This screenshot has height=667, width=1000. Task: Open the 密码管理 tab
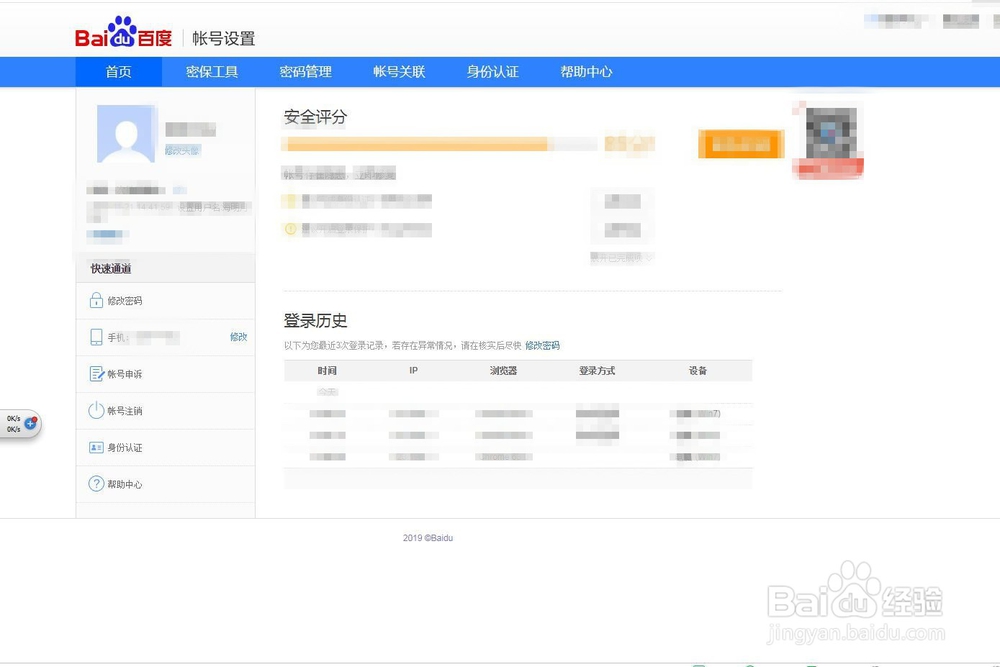[x=305, y=71]
